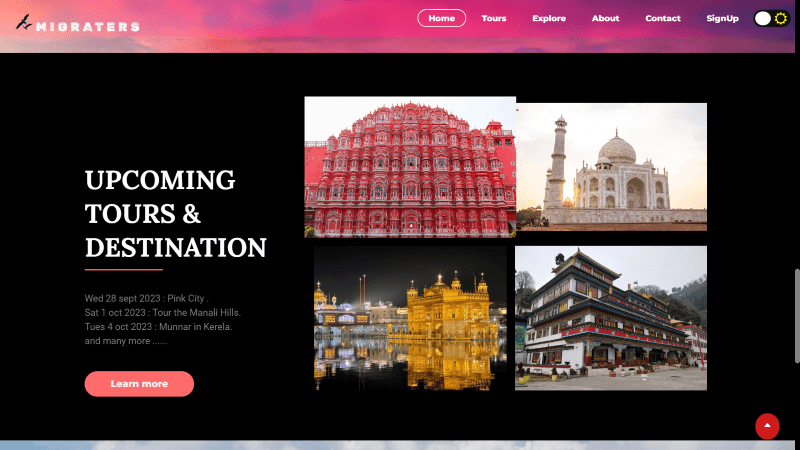The image size is (800, 450).
Task: Navigate to the About section
Action: point(605,18)
